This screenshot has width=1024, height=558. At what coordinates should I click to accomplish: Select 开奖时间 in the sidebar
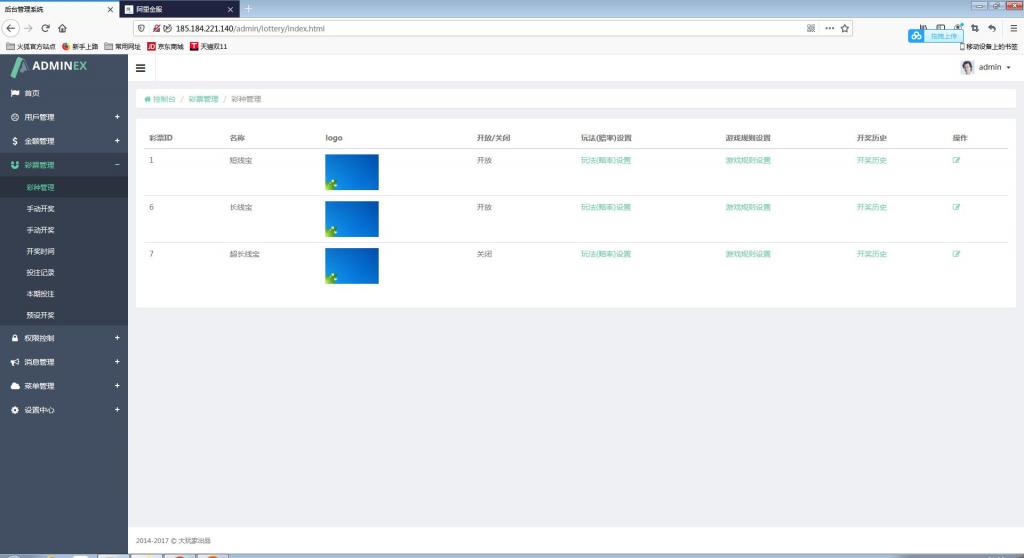pos(41,251)
